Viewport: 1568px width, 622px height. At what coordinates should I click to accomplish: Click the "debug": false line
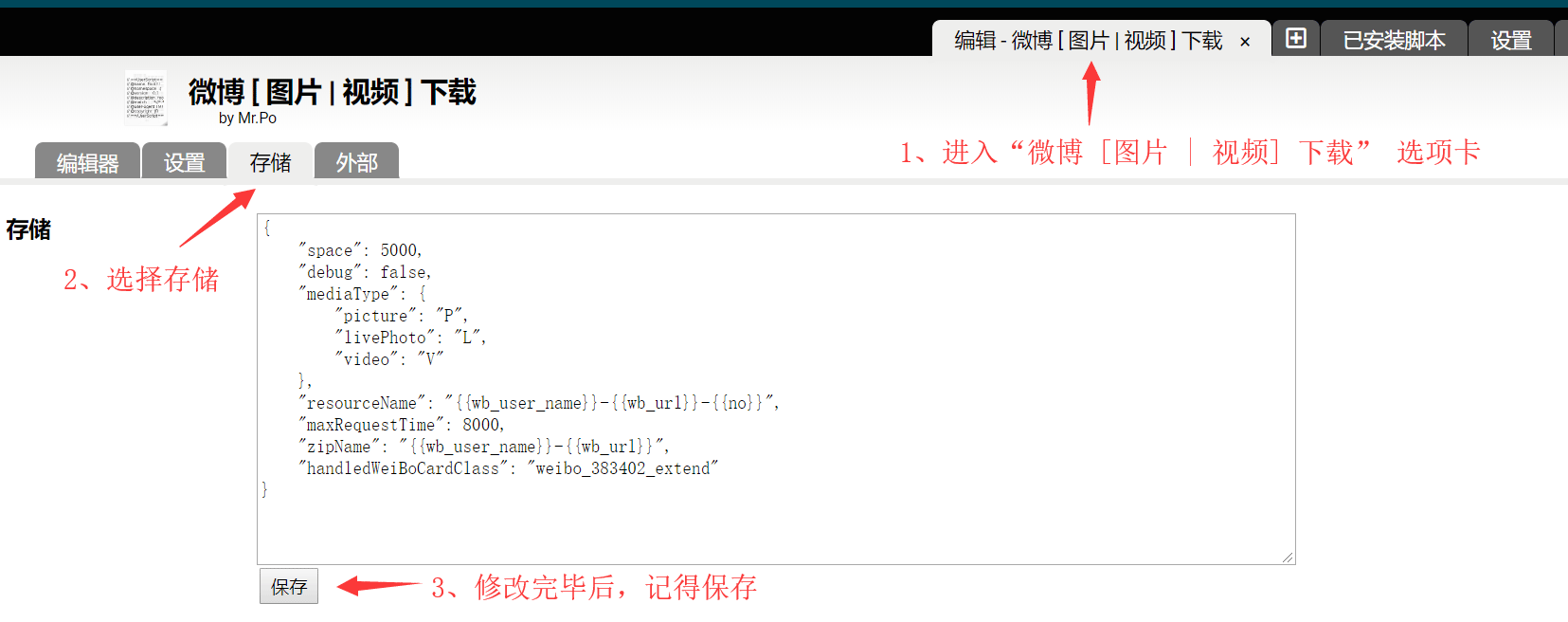pyautogui.click(x=365, y=272)
